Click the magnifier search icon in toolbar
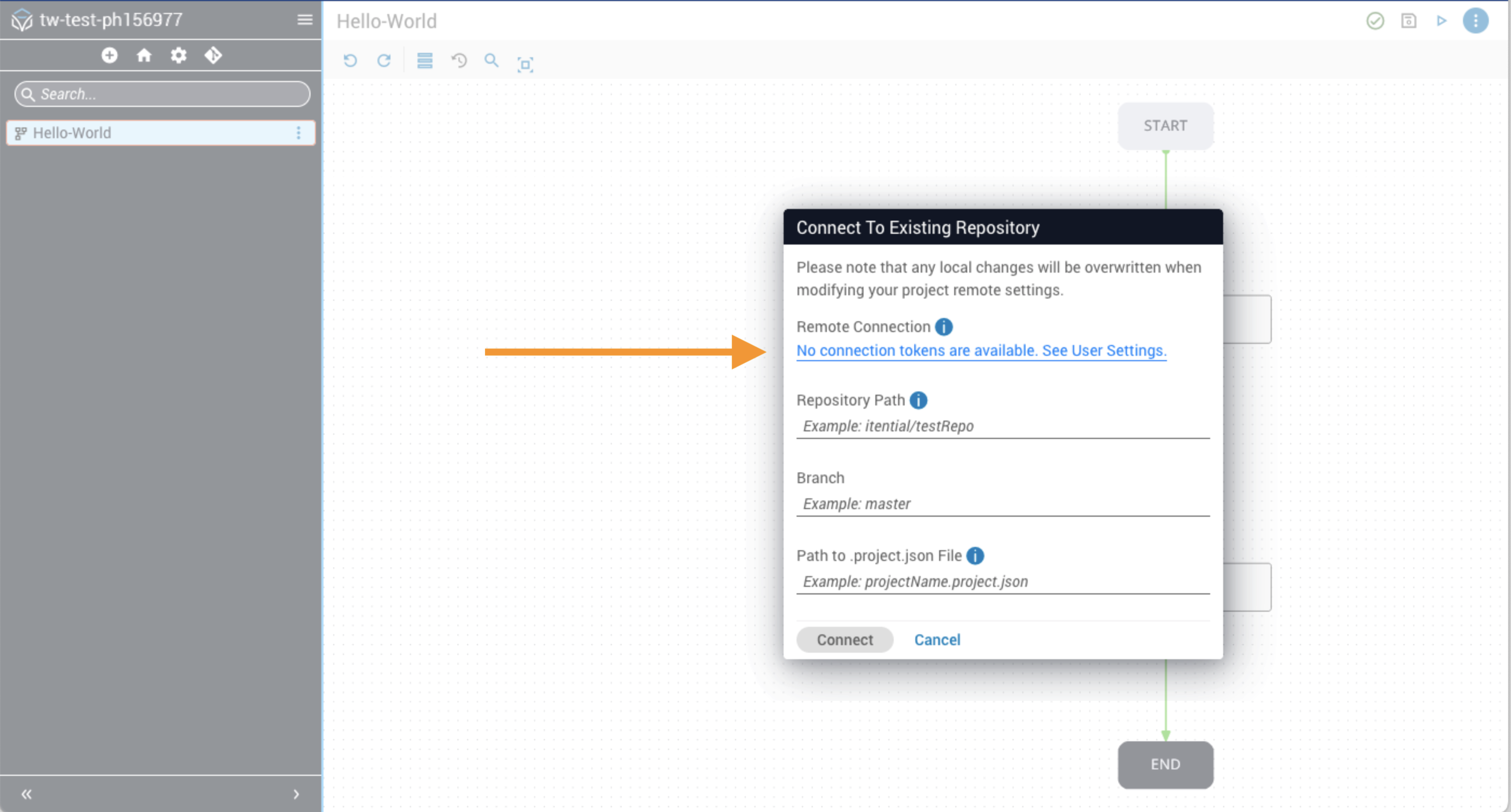Screen dimensions: 1511x812 click(491, 60)
